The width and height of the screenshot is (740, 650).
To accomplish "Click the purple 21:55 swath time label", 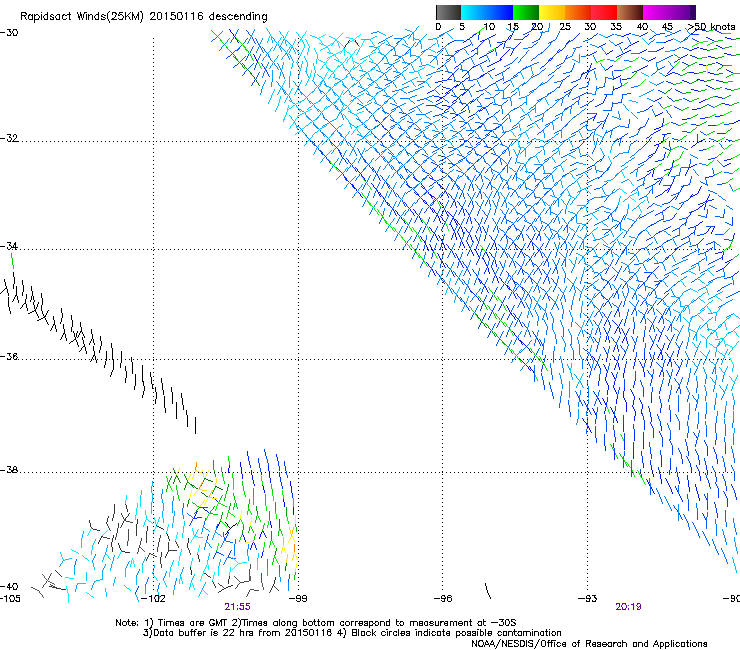I will click(237, 607).
